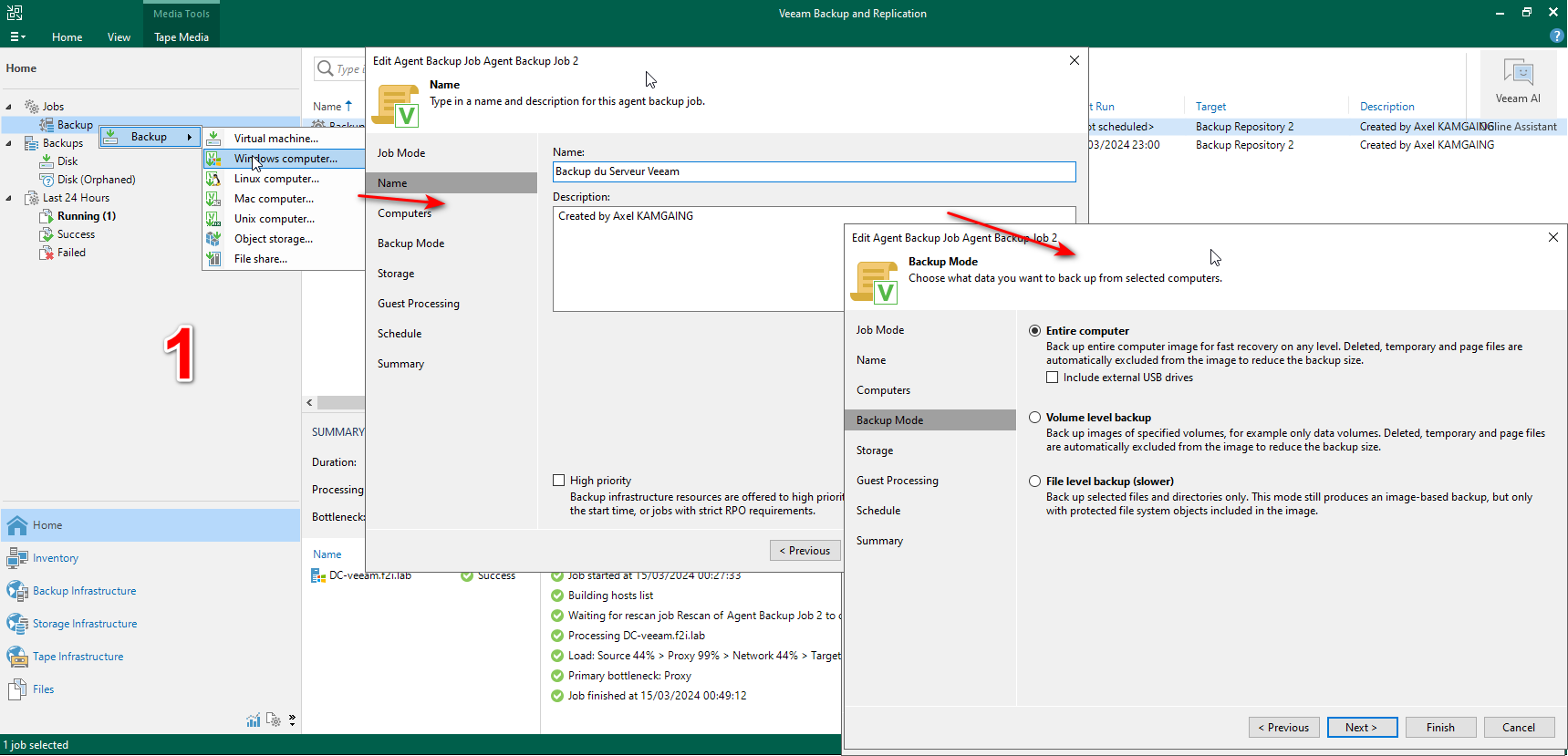
Task: Click Previous in the Name dialog
Action: click(x=805, y=551)
